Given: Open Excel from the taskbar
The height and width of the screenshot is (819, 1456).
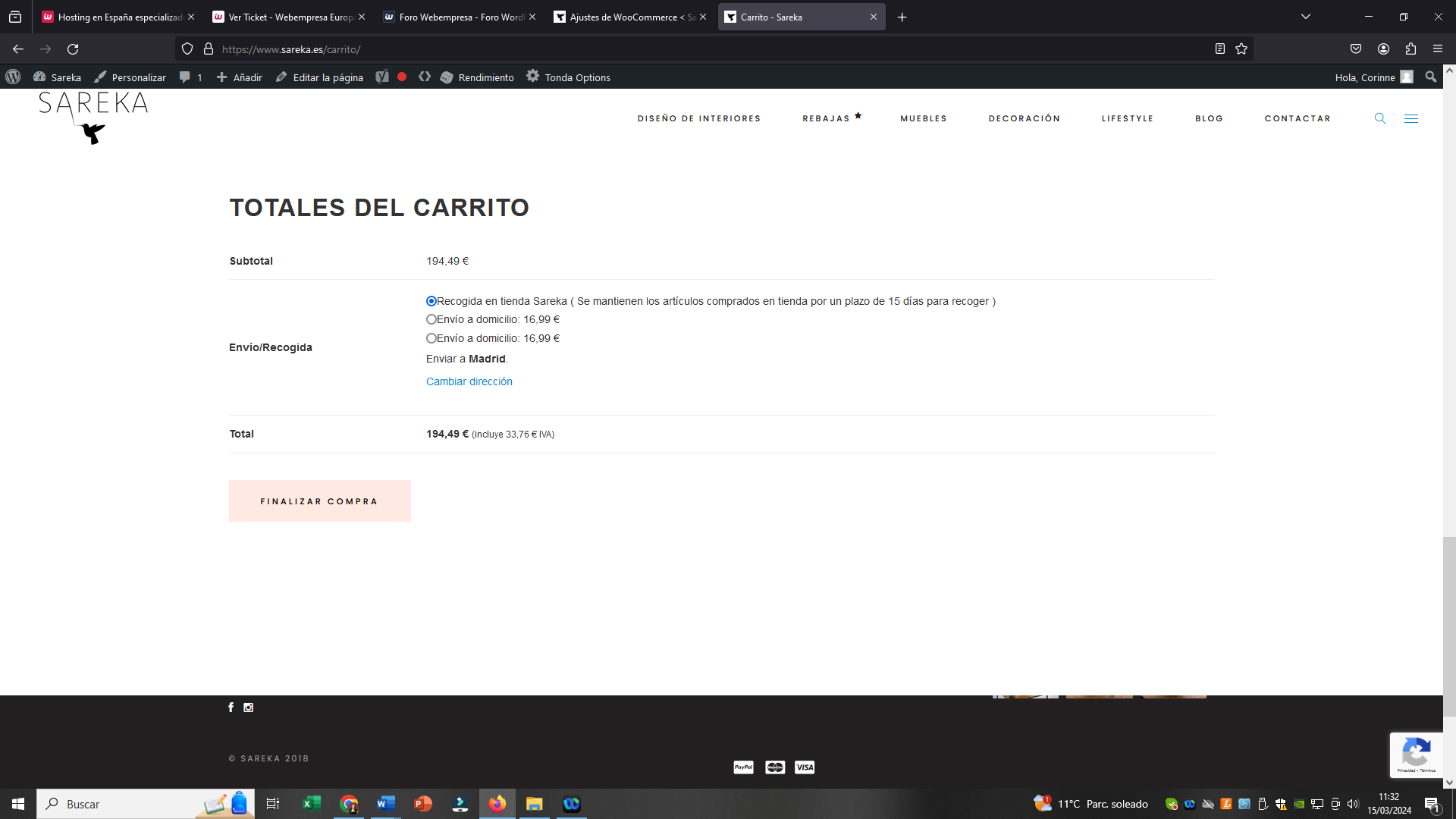Looking at the screenshot, I should click(312, 804).
